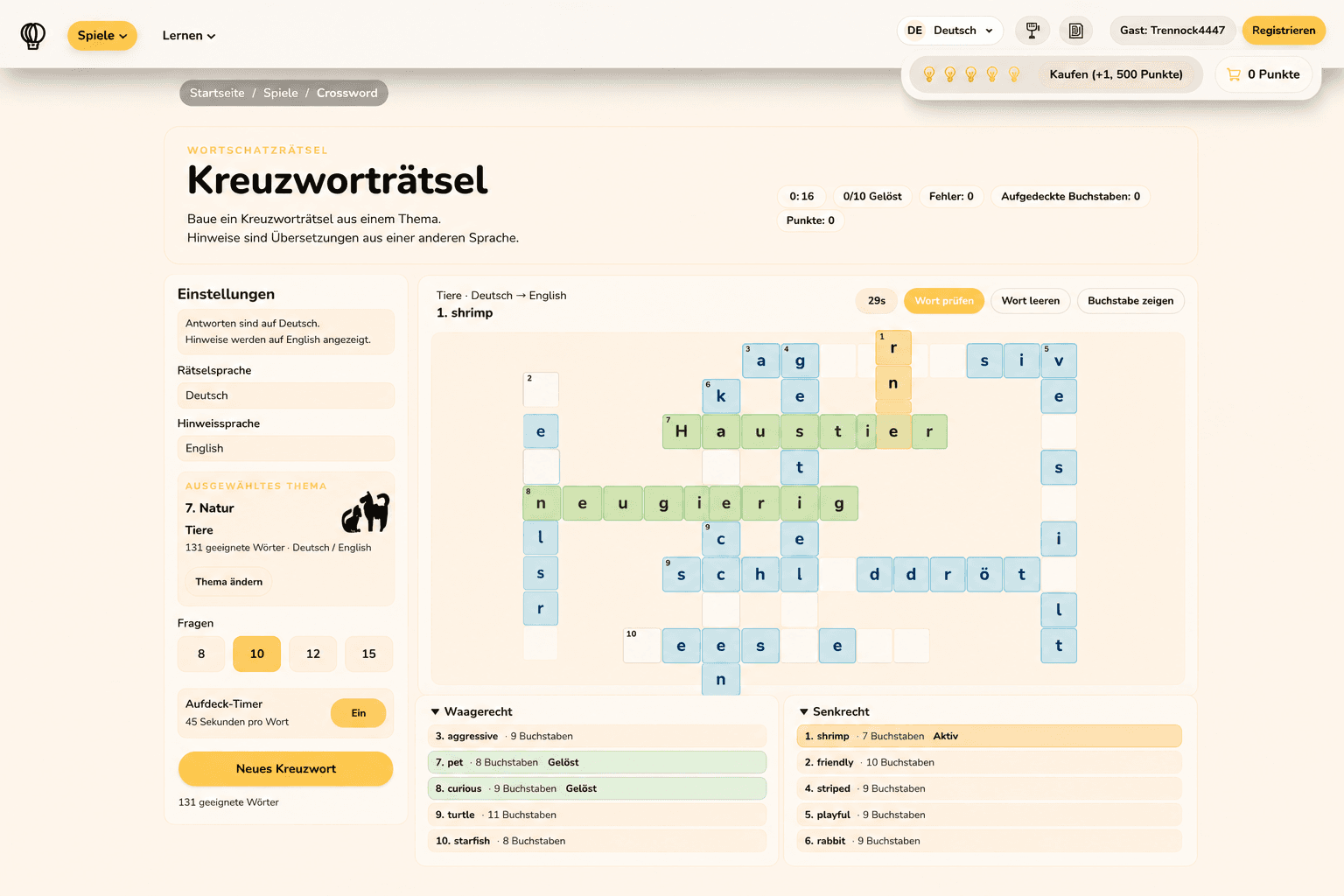Open the Spiele dropdown menu
The width and height of the screenshot is (1344, 896).
tap(102, 36)
